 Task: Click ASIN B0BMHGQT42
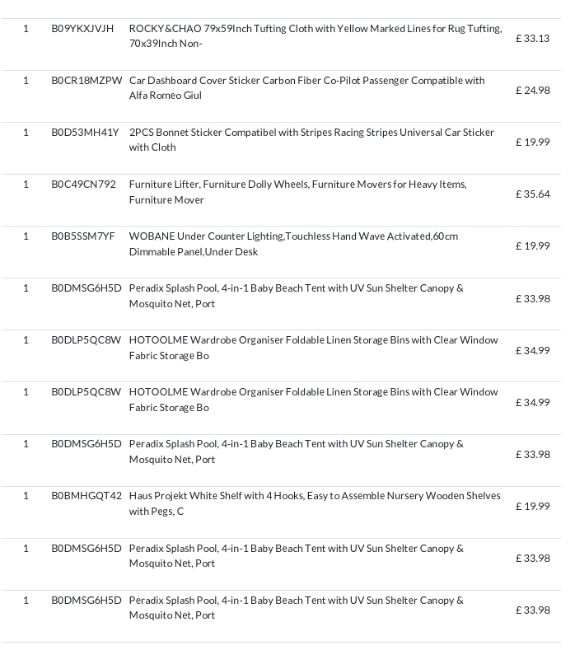(87, 496)
